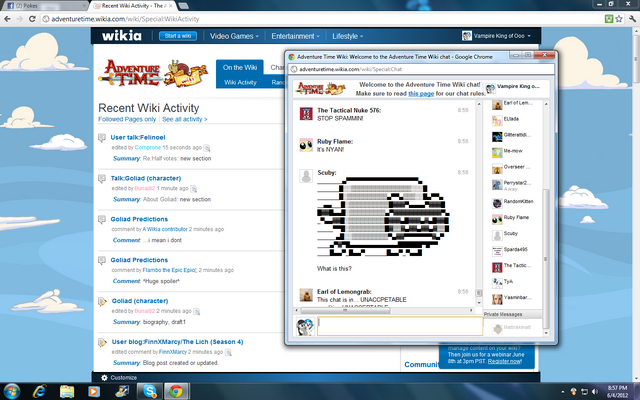Screen dimensions: 640x400
Task: Open diff icon next to User talk:Felinoel edit
Action: 207,148
